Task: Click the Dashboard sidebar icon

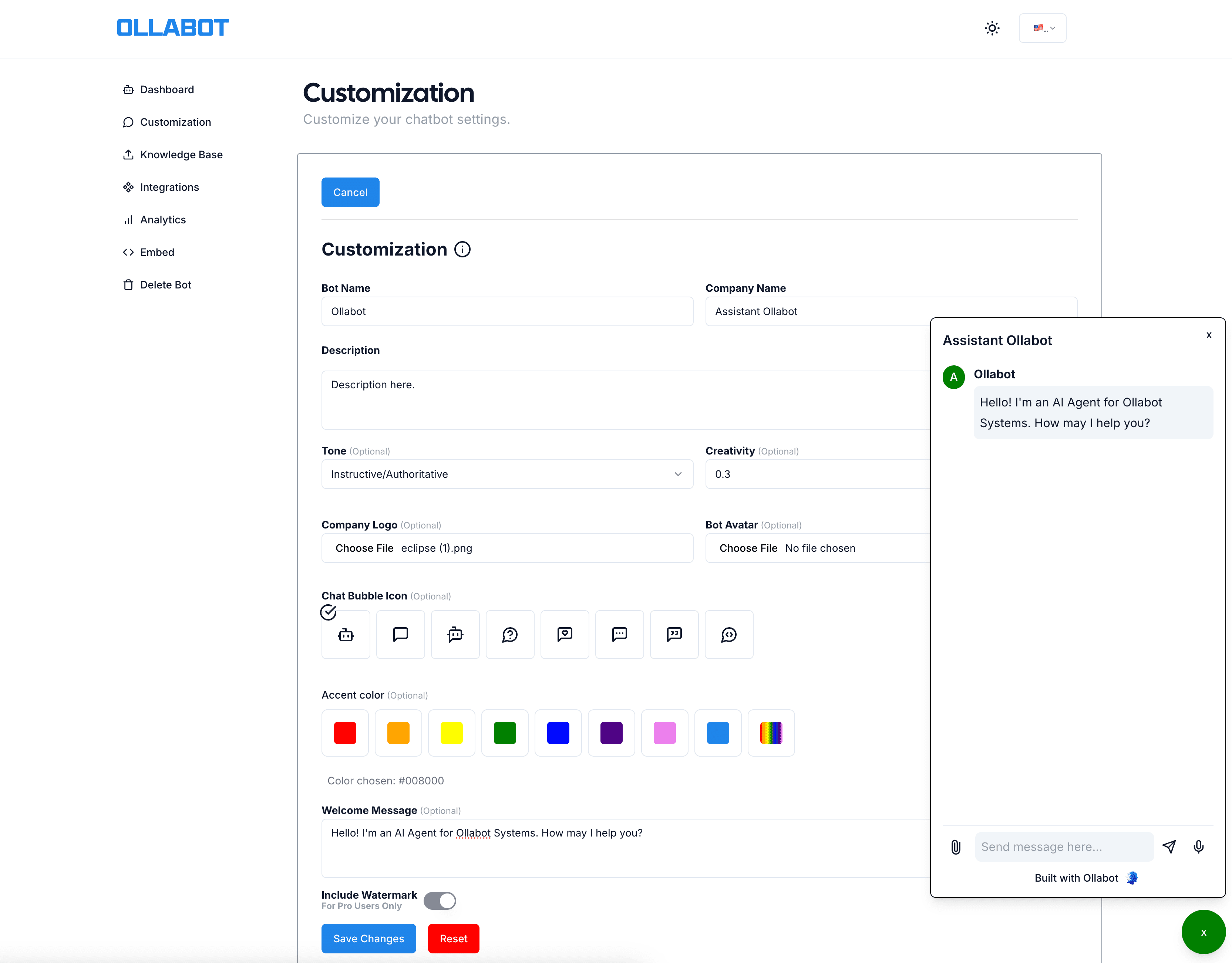Action: click(128, 89)
